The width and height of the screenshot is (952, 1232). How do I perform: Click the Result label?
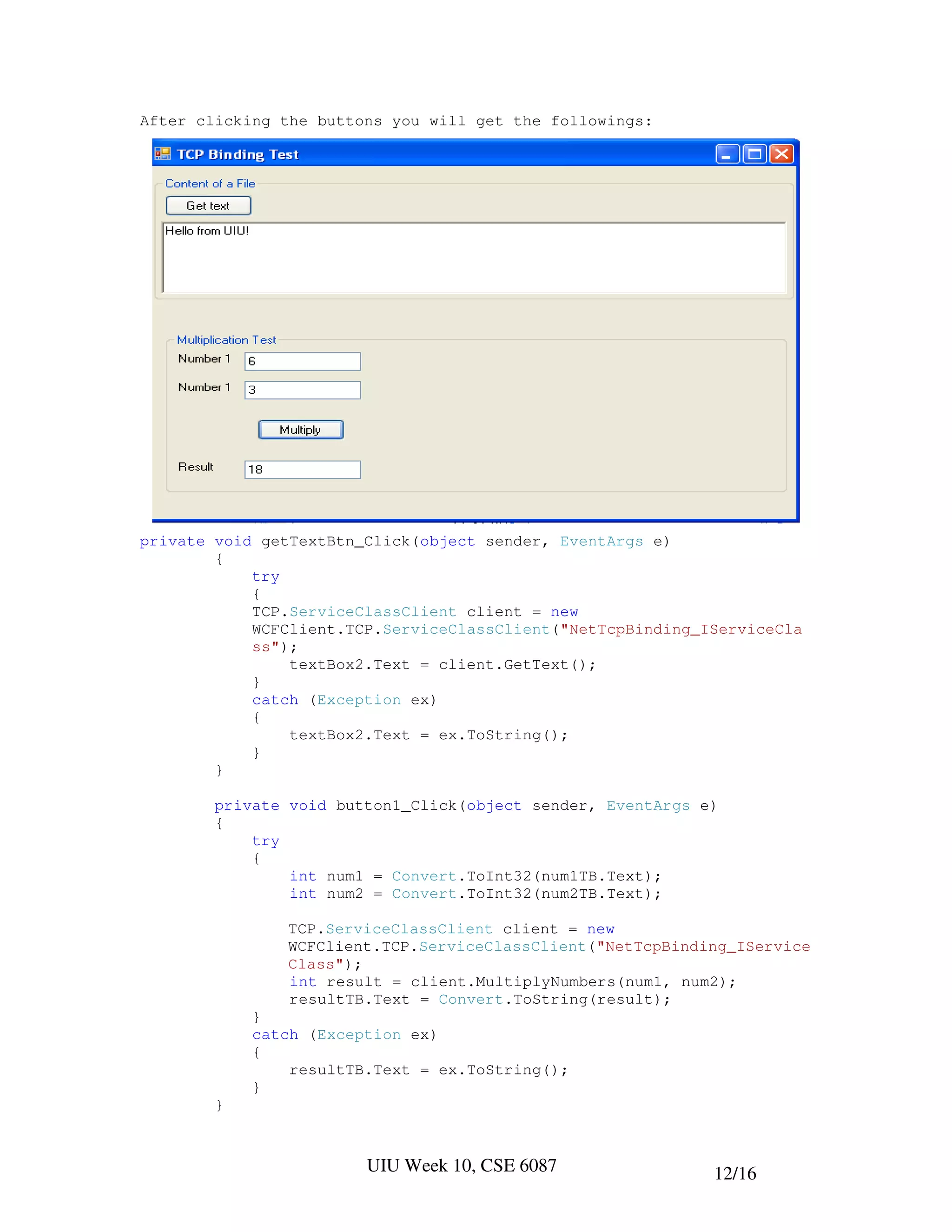195,467
